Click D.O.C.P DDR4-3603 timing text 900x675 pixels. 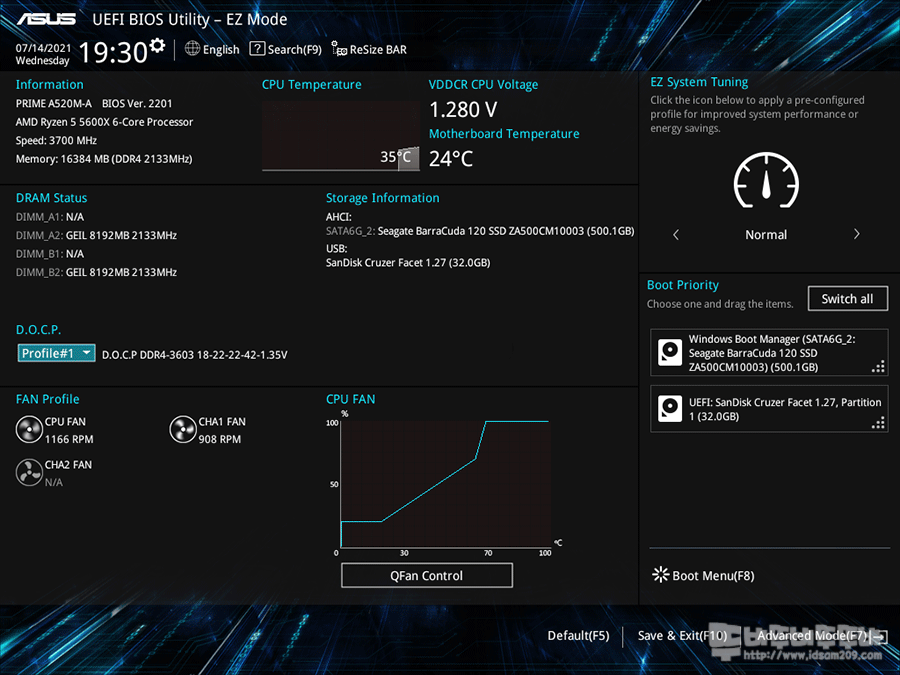pyautogui.click(x=194, y=355)
